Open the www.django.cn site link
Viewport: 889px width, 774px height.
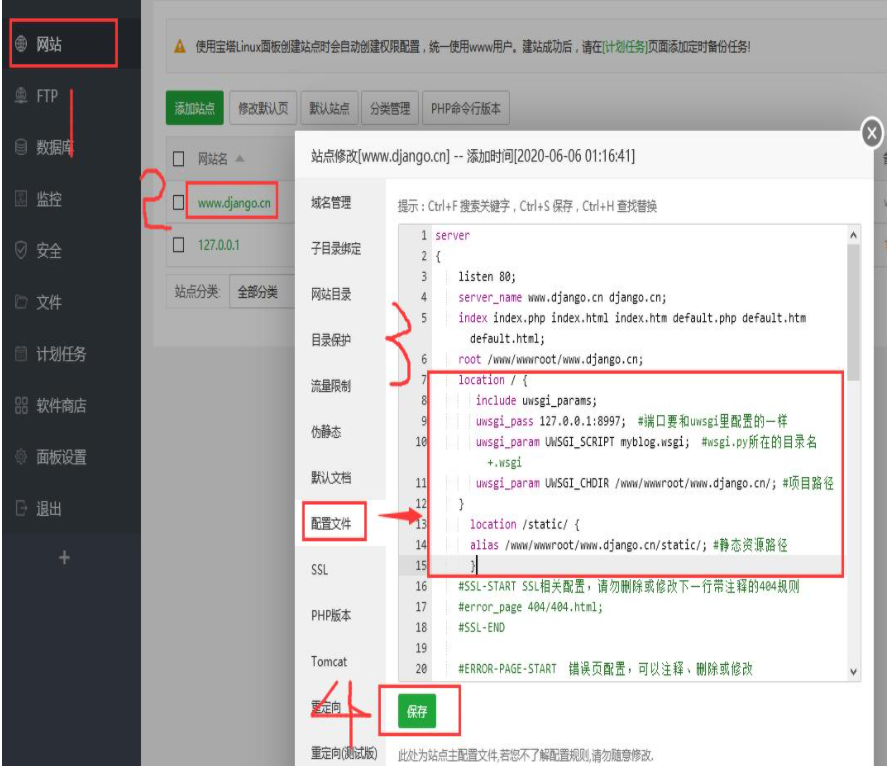234,202
